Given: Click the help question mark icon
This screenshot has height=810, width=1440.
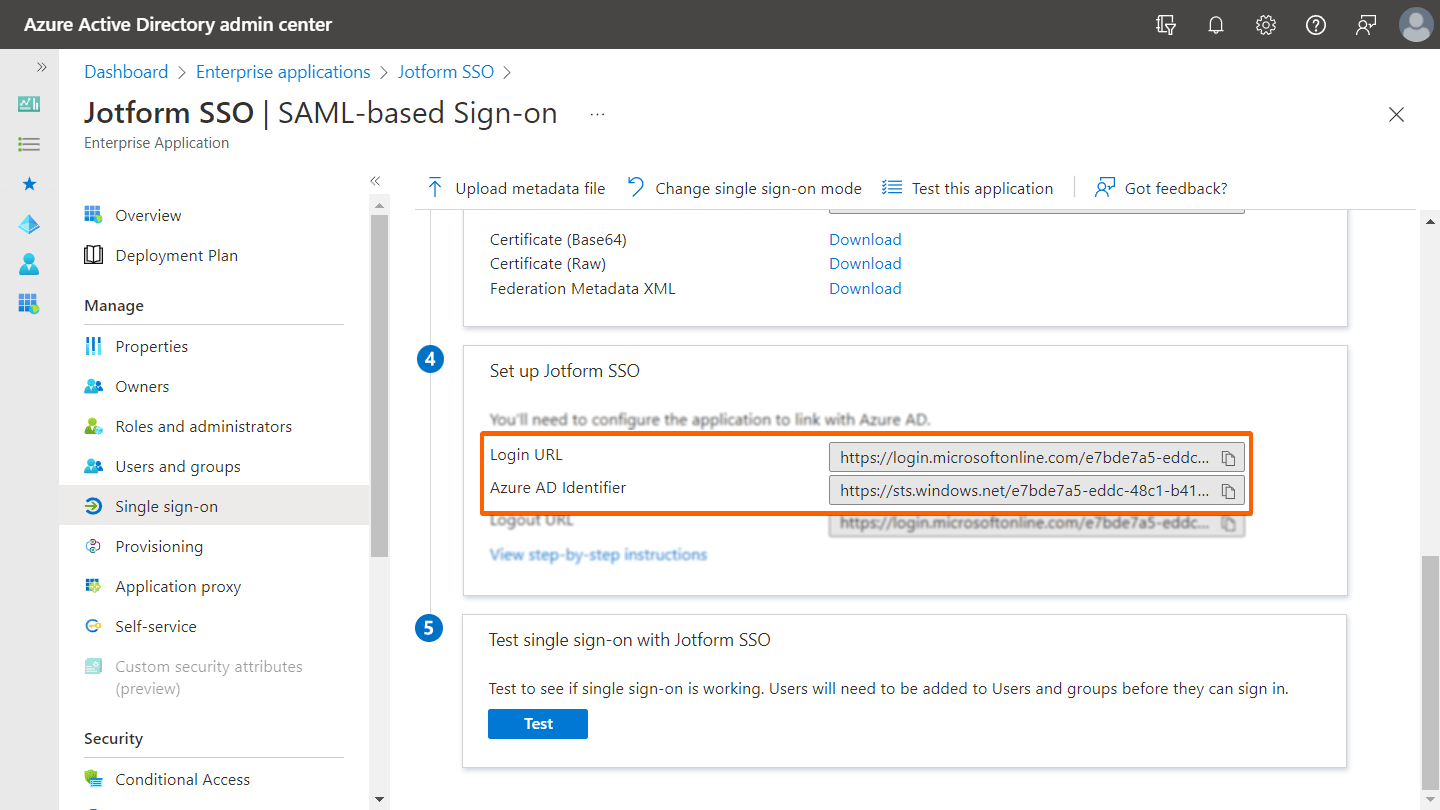Looking at the screenshot, I should [x=1316, y=25].
